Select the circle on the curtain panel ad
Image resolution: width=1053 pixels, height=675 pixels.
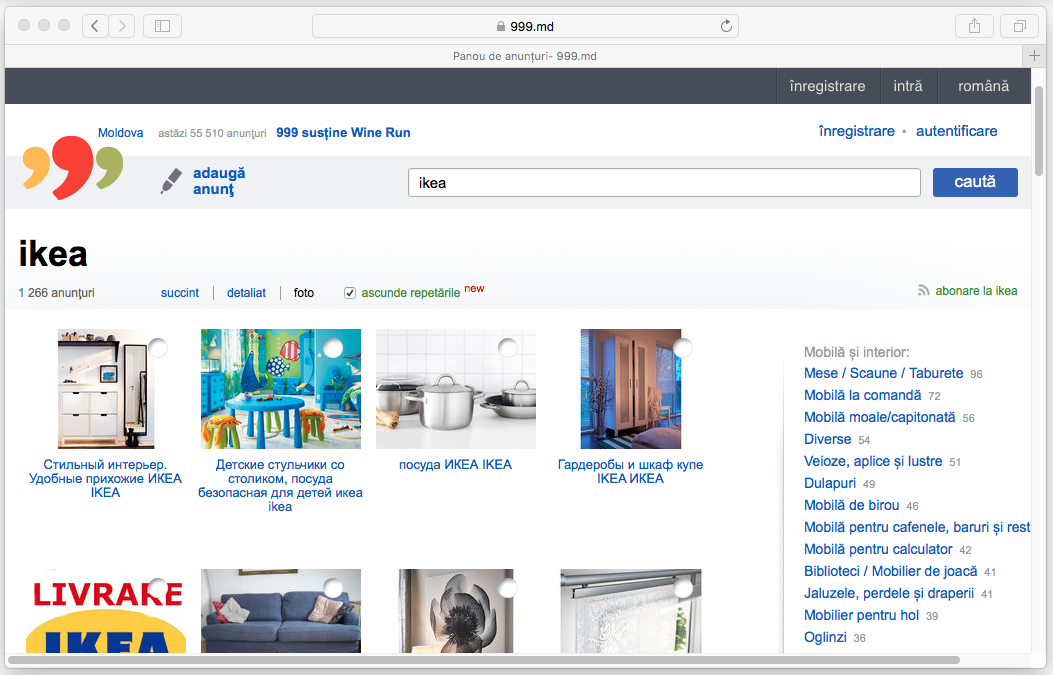(x=682, y=588)
